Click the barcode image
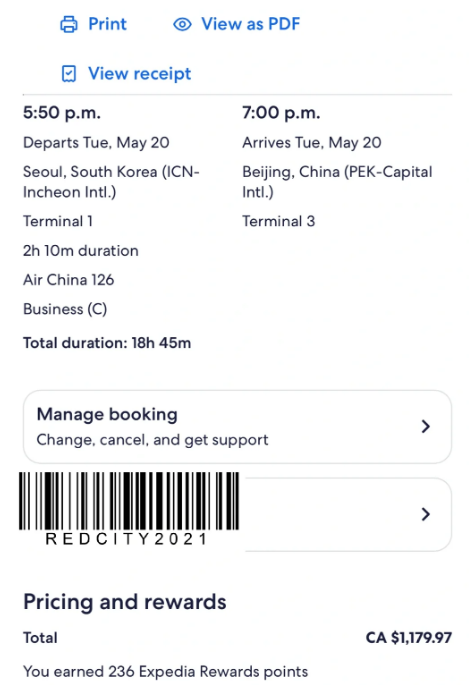Image resolution: width=469 pixels, height=685 pixels. coord(129,501)
